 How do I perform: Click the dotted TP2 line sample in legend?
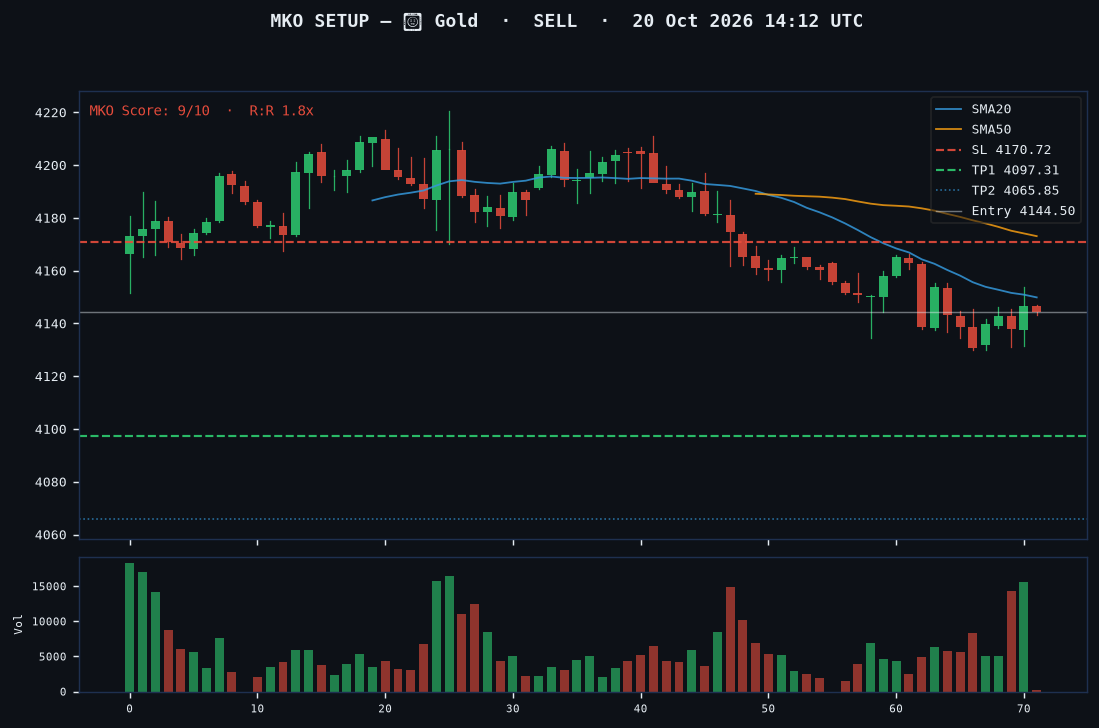[x=948, y=191]
